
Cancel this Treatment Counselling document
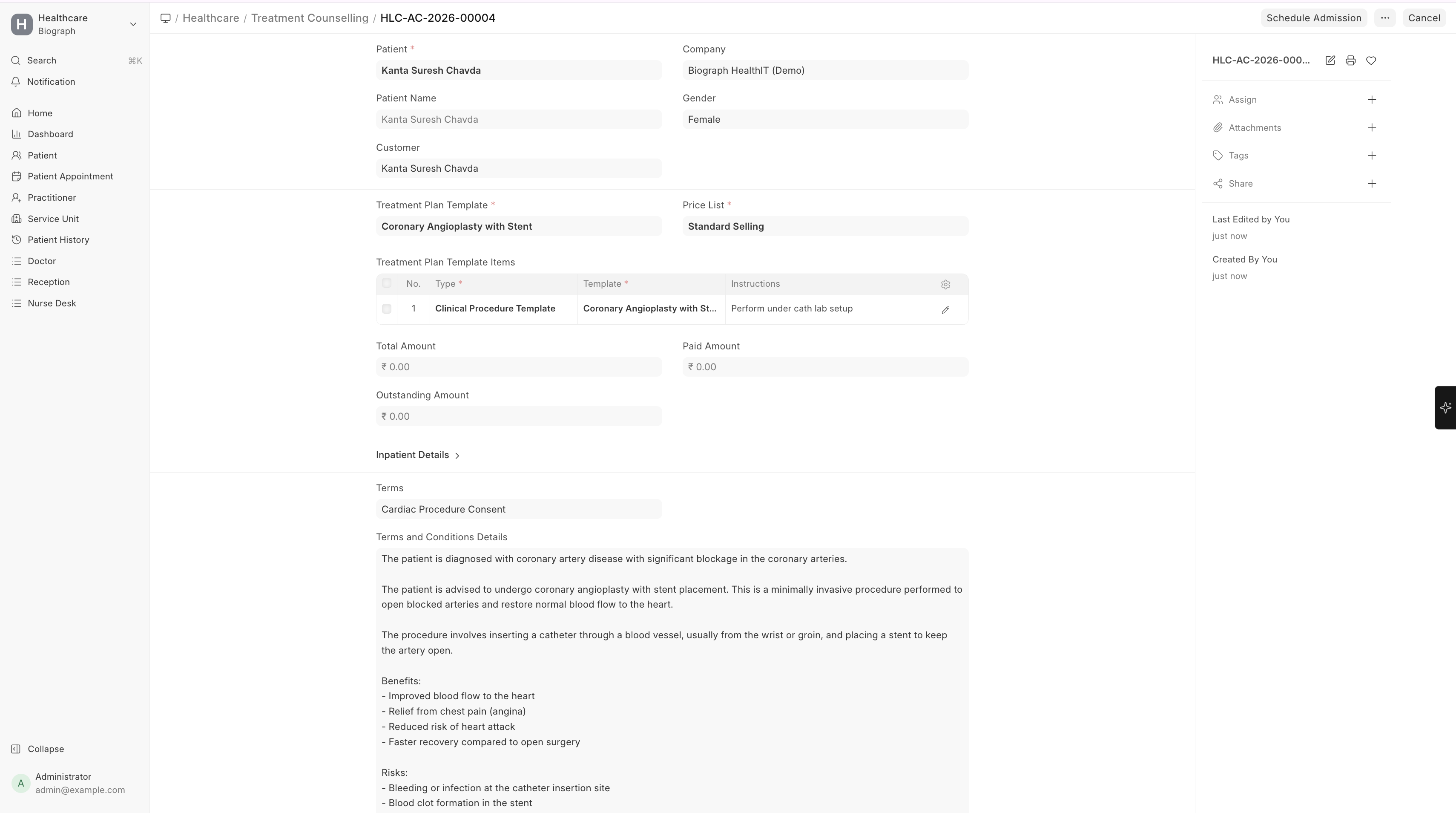[1424, 18]
